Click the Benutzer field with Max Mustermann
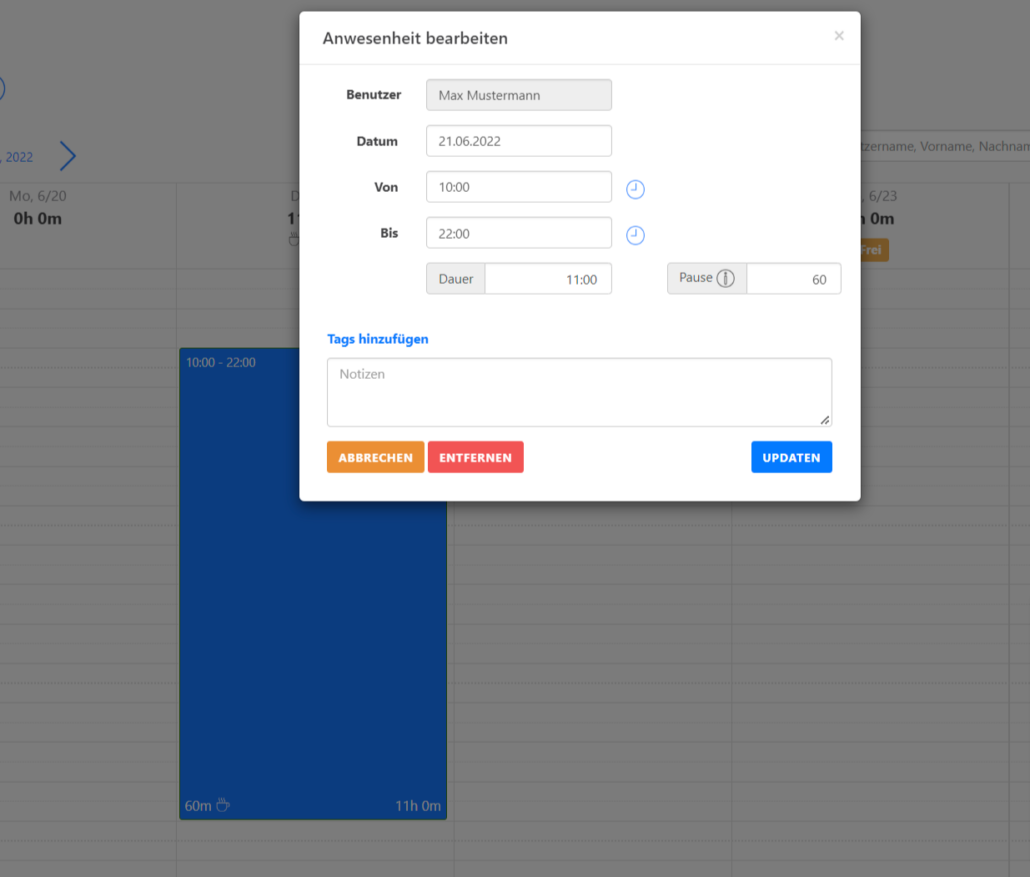 click(518, 95)
